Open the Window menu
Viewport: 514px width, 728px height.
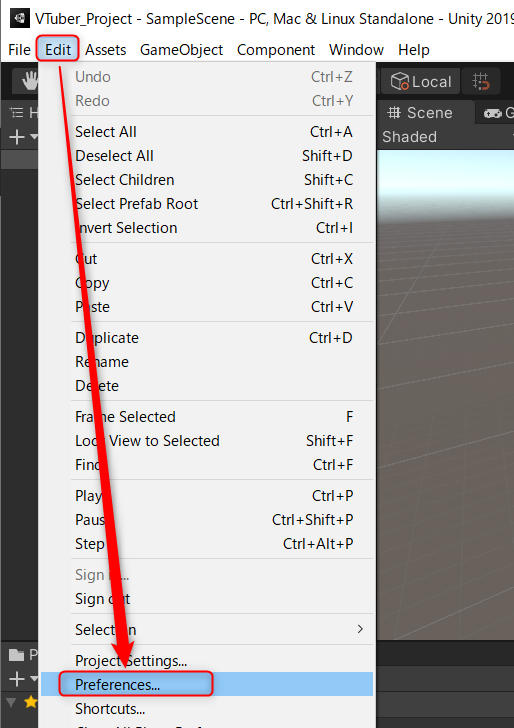pos(356,50)
